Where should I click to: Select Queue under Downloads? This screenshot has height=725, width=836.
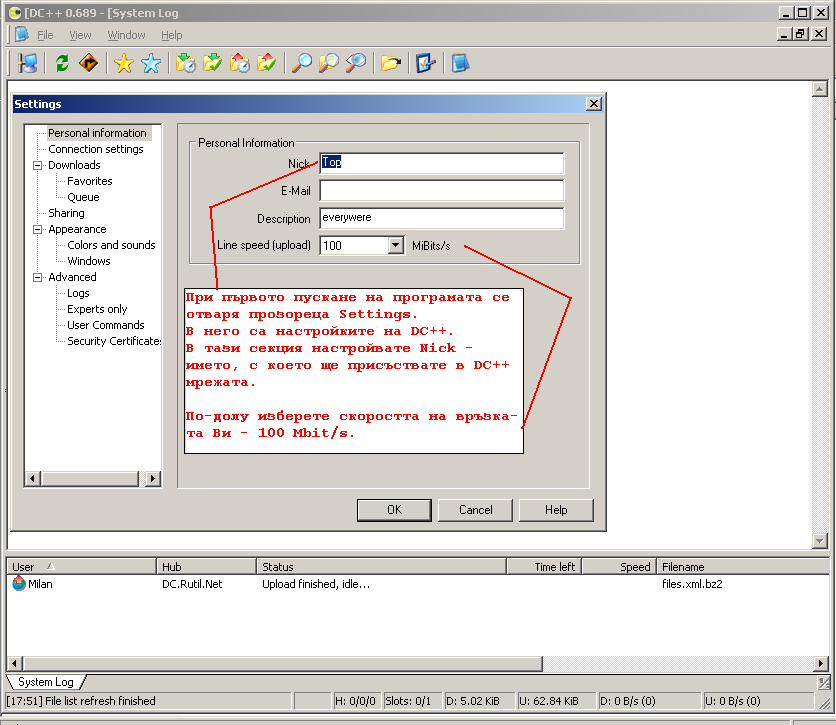click(83, 197)
